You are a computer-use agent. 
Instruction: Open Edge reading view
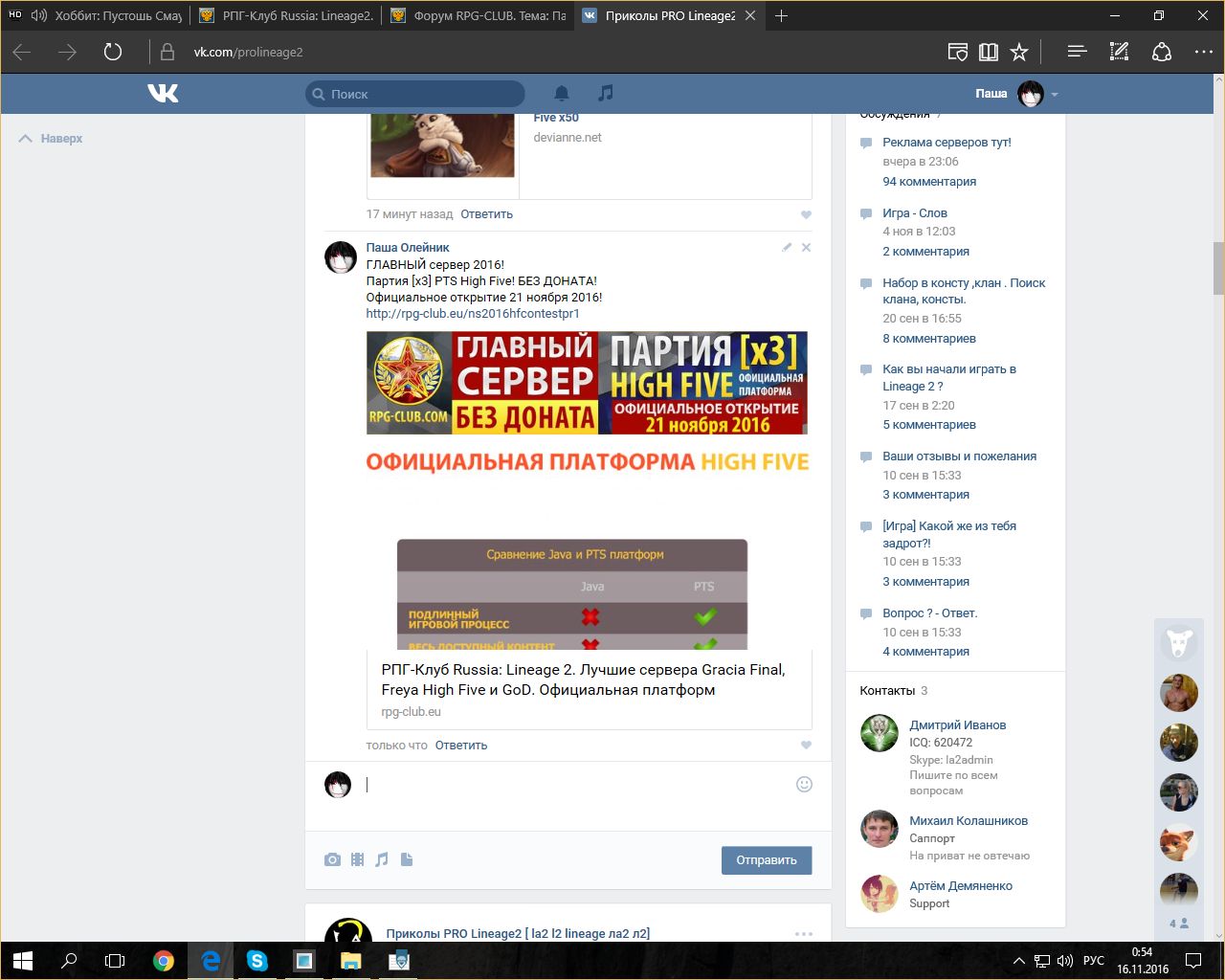[957, 52]
